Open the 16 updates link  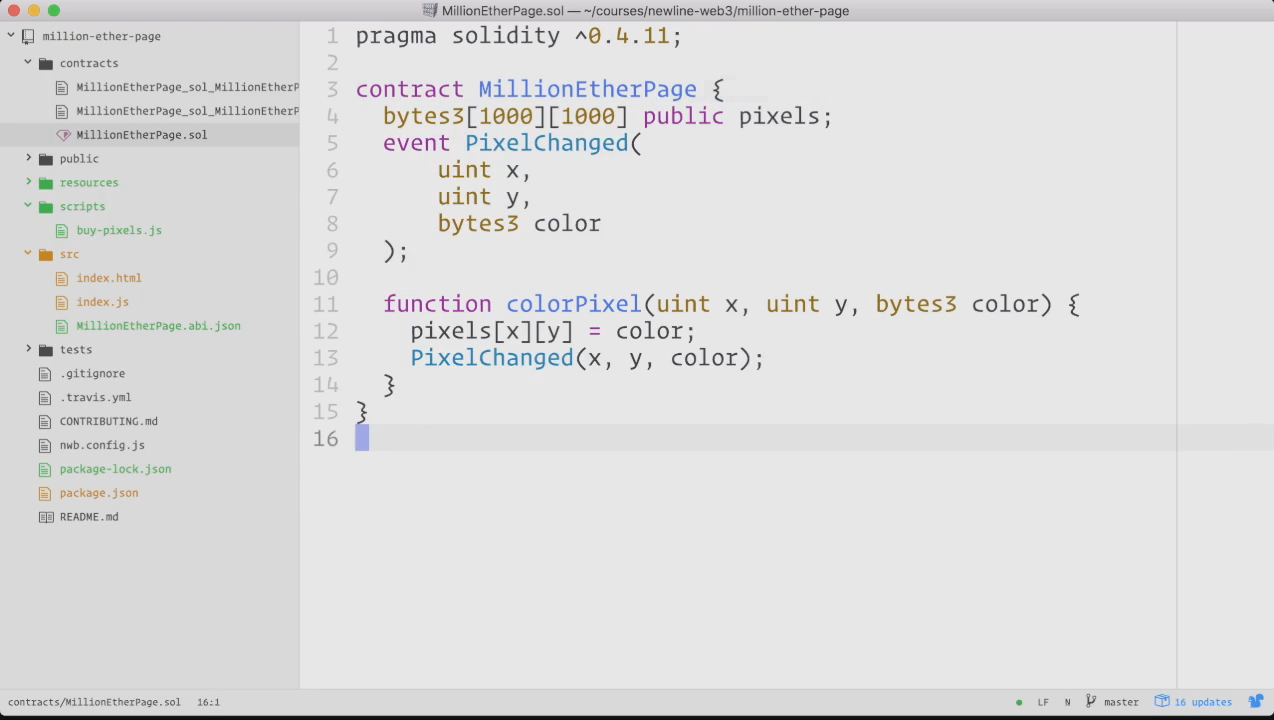tap(1203, 702)
